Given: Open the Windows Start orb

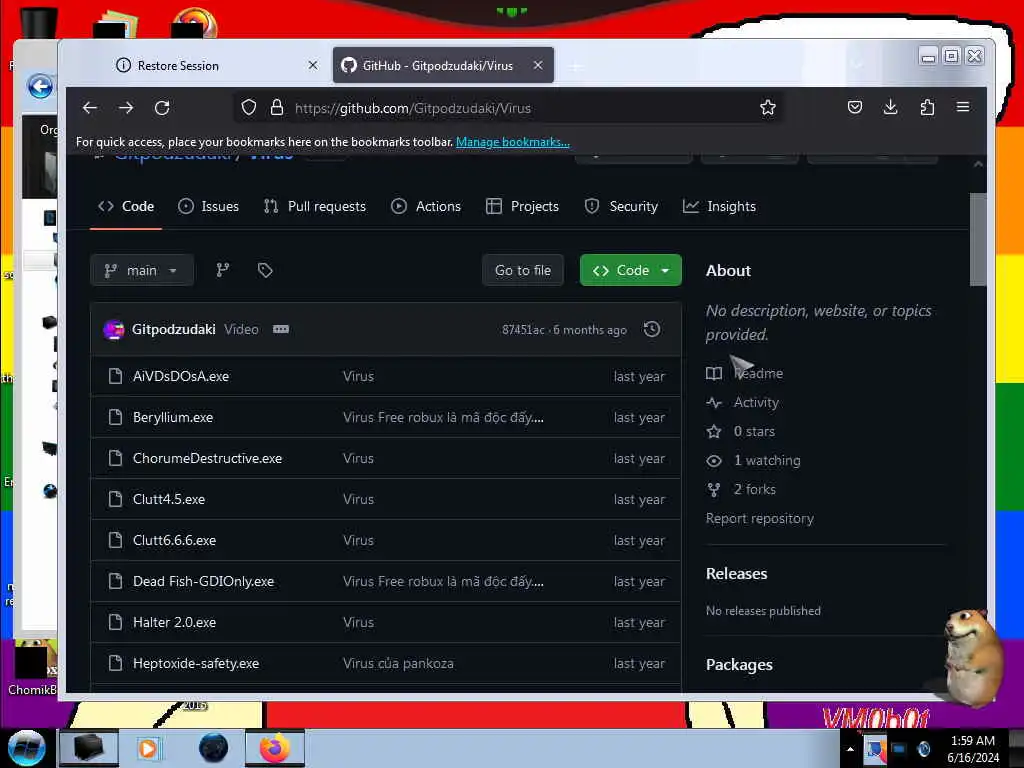Looking at the screenshot, I should (x=27, y=748).
